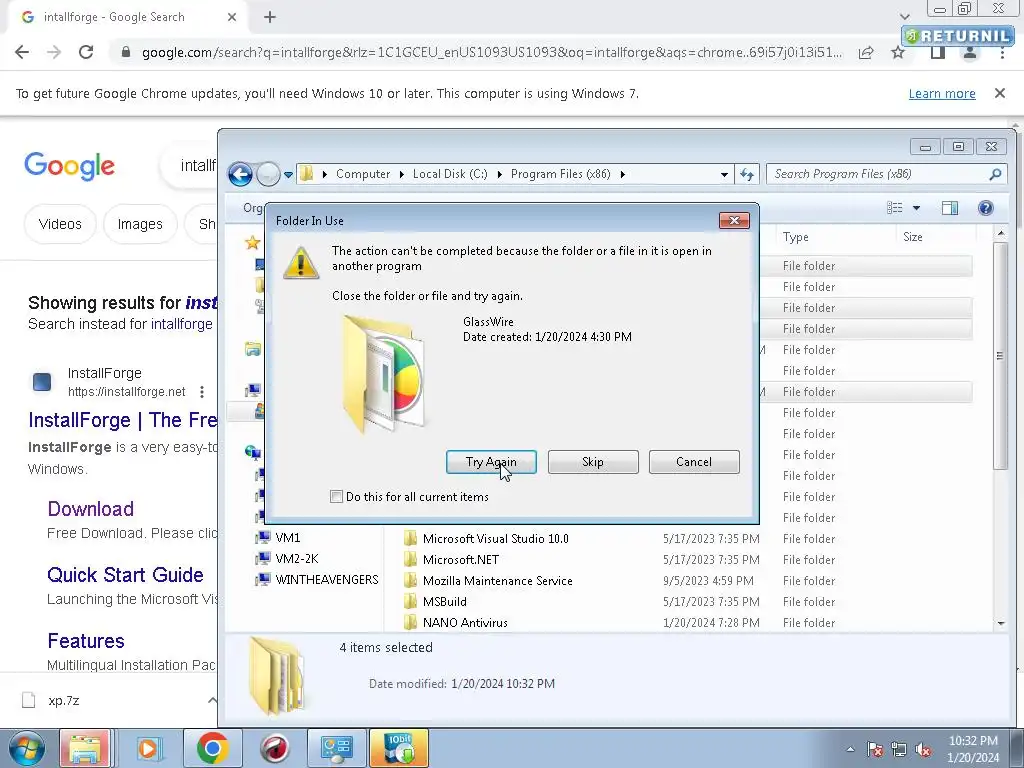
Task: Open Quick Start Guide link
Action: pos(125,575)
